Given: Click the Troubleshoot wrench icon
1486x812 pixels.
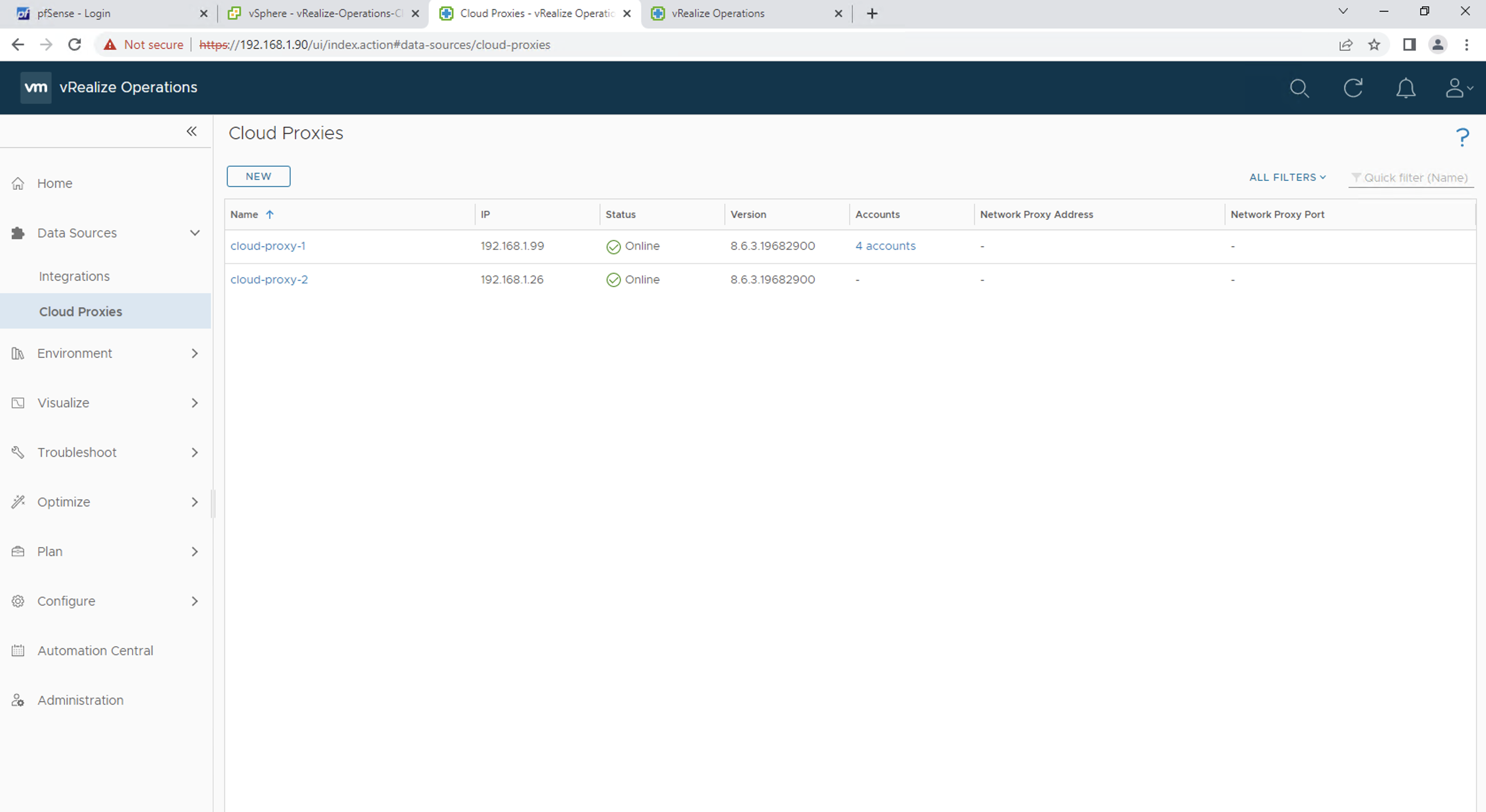Looking at the screenshot, I should point(18,453).
